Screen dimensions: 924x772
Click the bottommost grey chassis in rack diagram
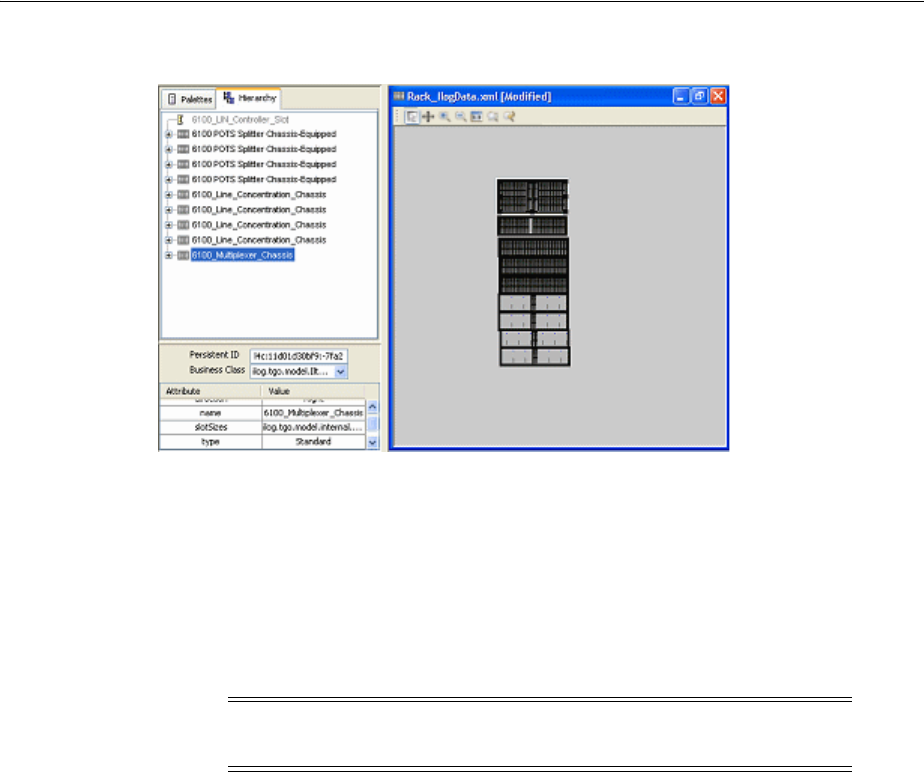pos(535,357)
